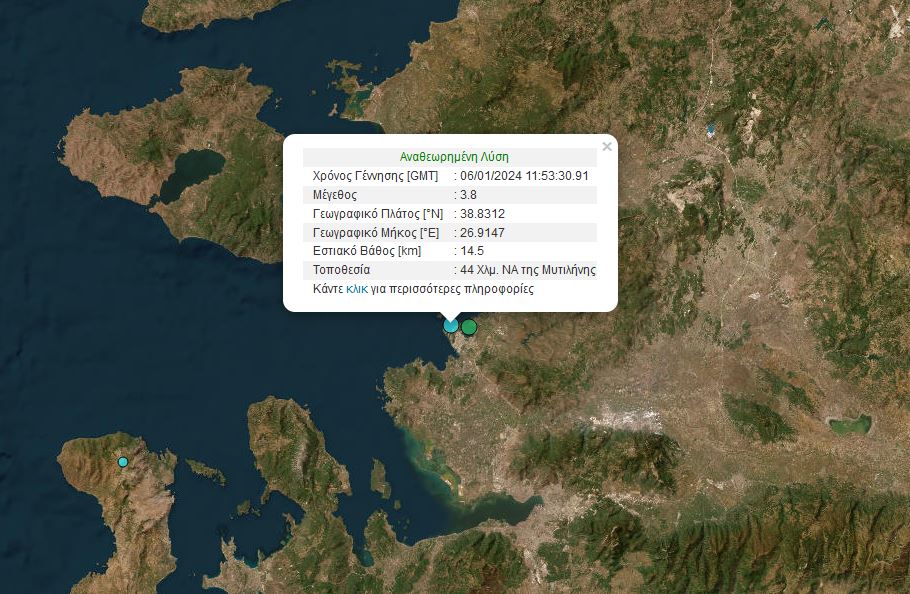Screen dimensions: 910x594
Task: Click the 'Μέγεθος' row label
Action: coord(335,195)
